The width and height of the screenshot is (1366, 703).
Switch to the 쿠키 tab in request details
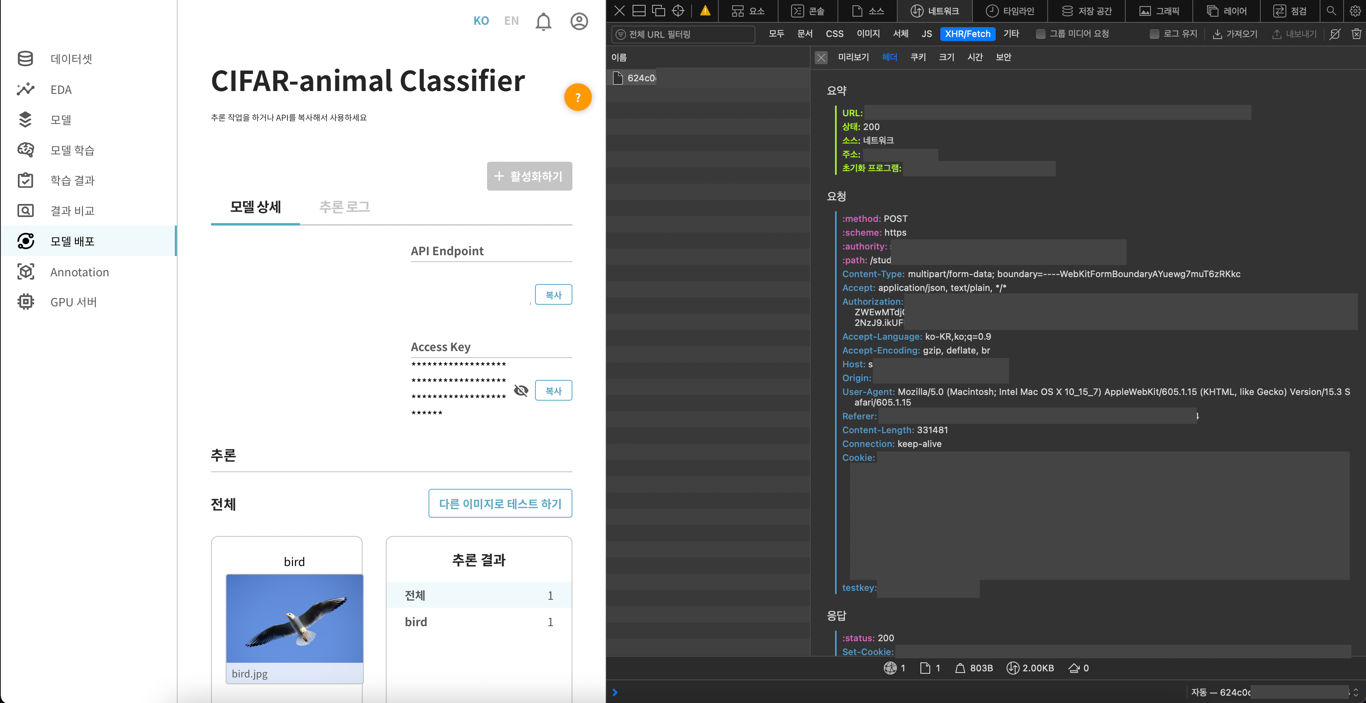click(x=918, y=57)
